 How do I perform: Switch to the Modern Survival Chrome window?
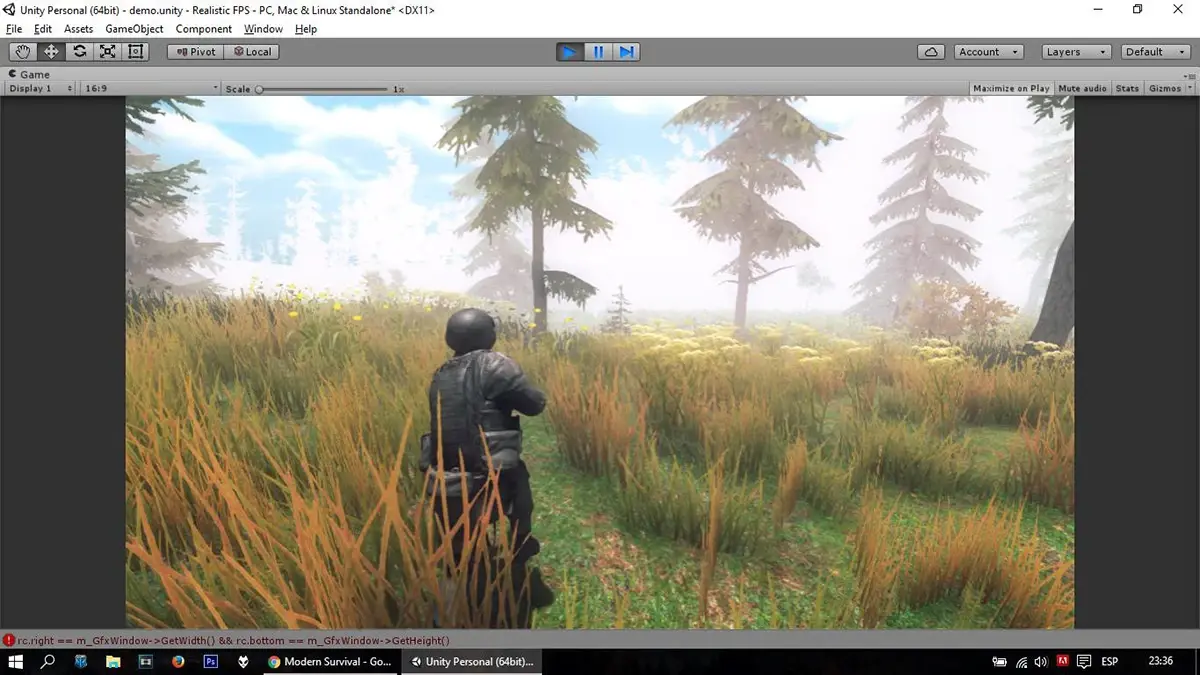tap(330, 661)
